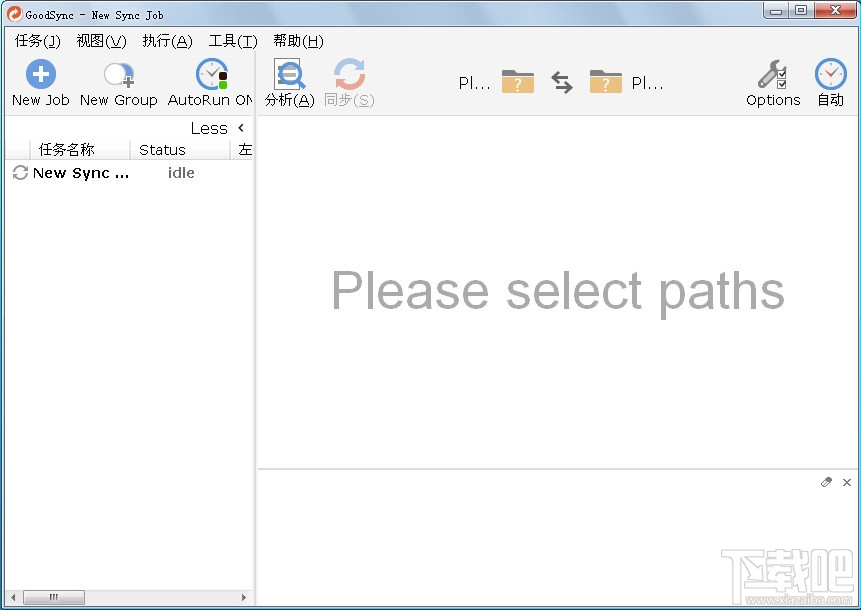Run the 分析(A) analyze tool
The image size is (861, 610).
click(289, 74)
